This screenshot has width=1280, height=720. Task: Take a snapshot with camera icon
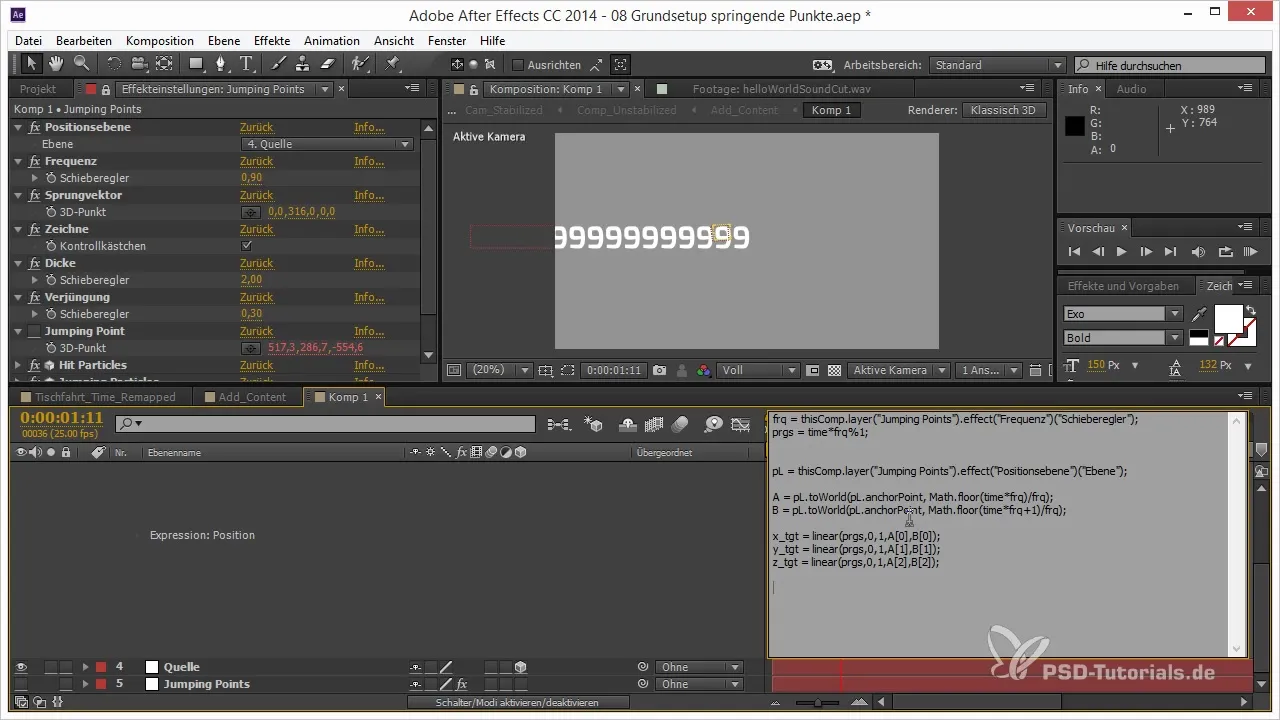pos(660,370)
